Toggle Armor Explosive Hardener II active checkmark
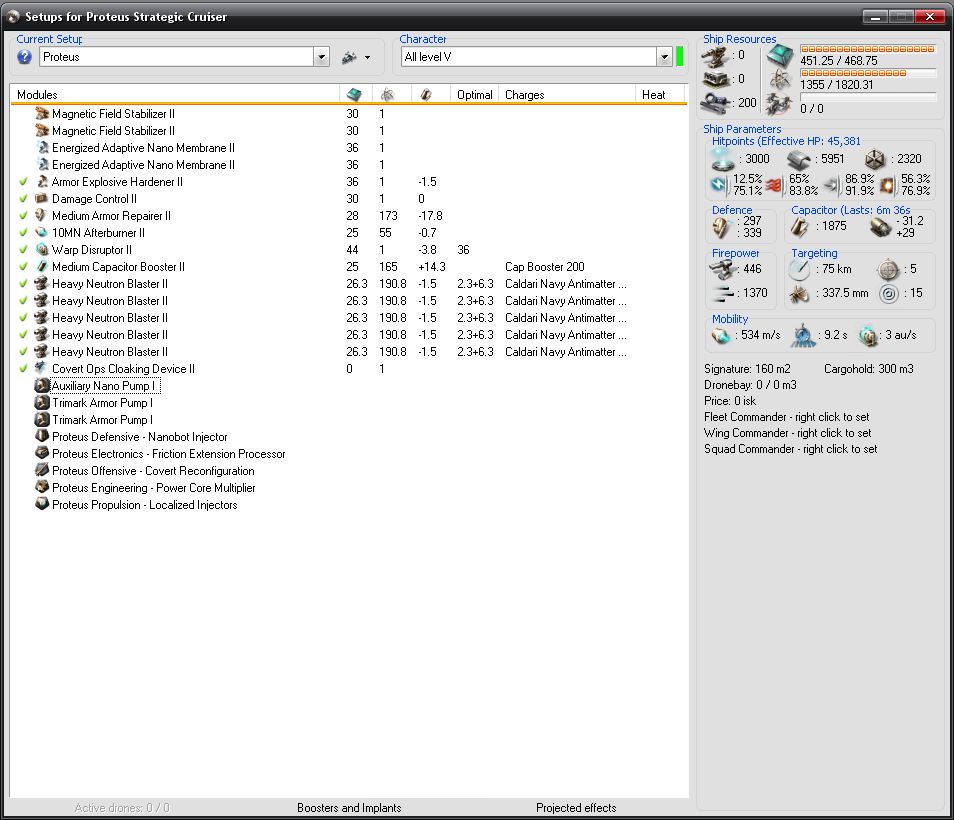Viewport: 954px width, 820px height. pyautogui.click(x=23, y=181)
